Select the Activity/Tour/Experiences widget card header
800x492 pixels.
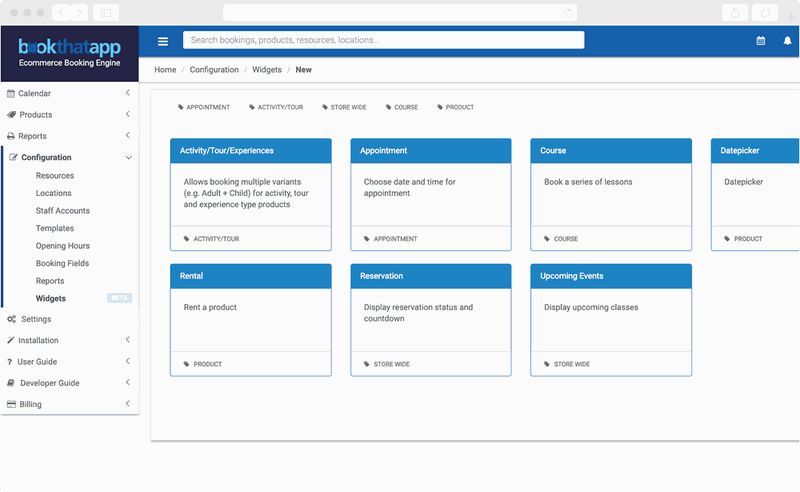[251, 151]
